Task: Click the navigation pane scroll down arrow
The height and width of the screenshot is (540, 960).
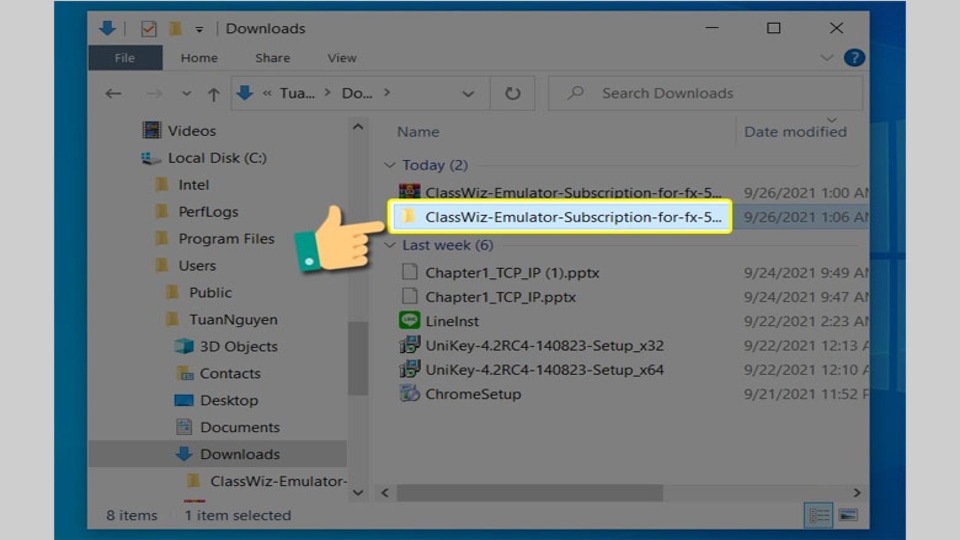Action: [358, 492]
